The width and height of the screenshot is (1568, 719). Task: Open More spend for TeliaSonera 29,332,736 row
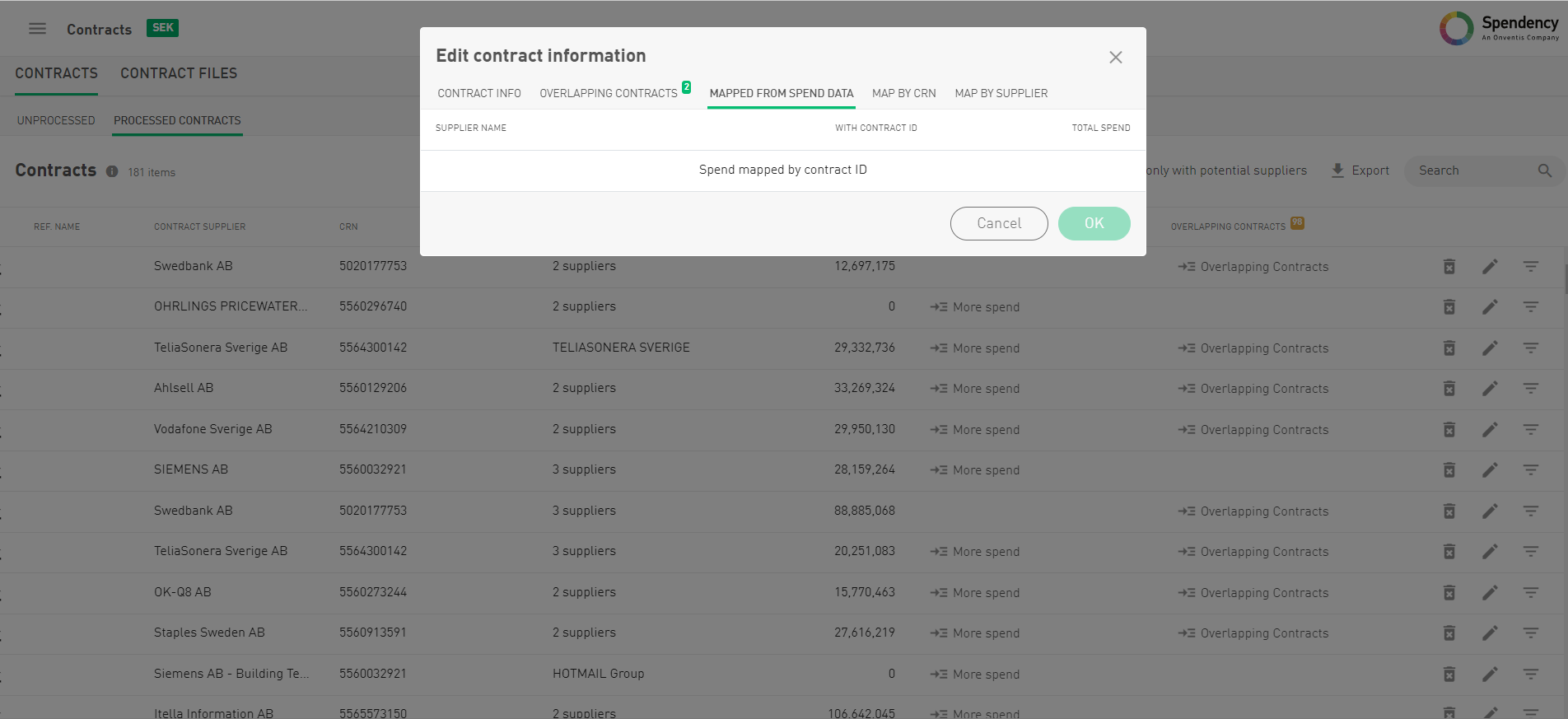pos(976,348)
